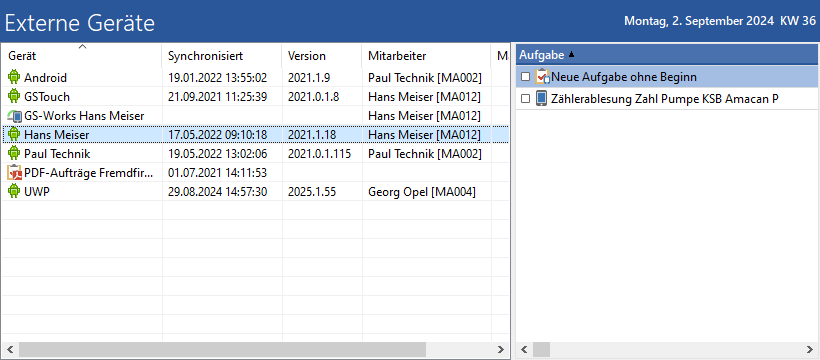The height and width of the screenshot is (360, 820).
Task: Click the clipboard icon of Neue Aufgabe ohne Beginn
Action: [x=543, y=77]
